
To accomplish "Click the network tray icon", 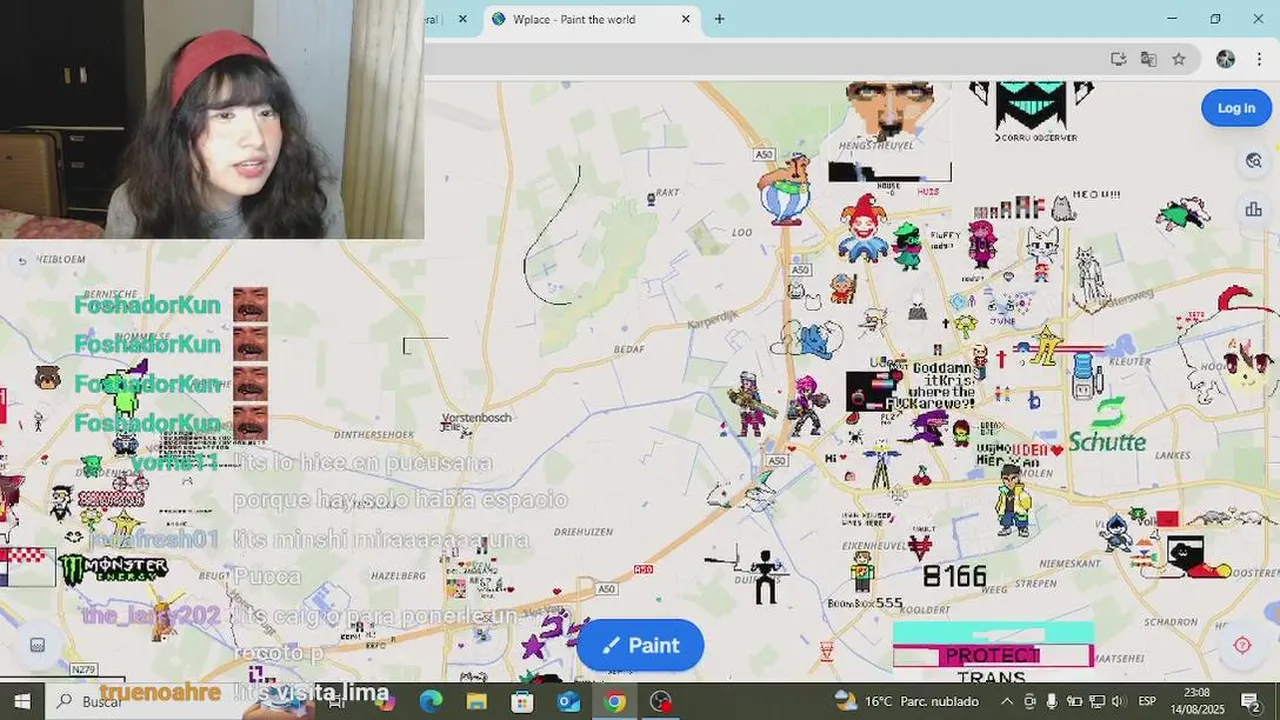I will pyautogui.click(x=1096, y=701).
